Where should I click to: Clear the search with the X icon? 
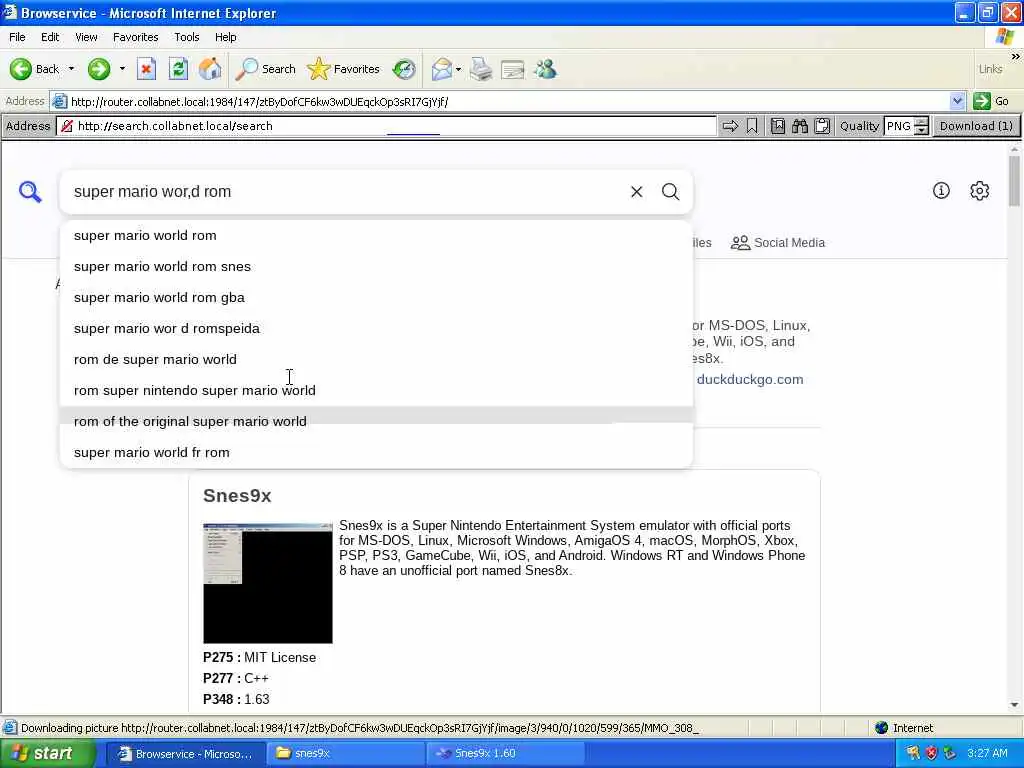click(637, 191)
